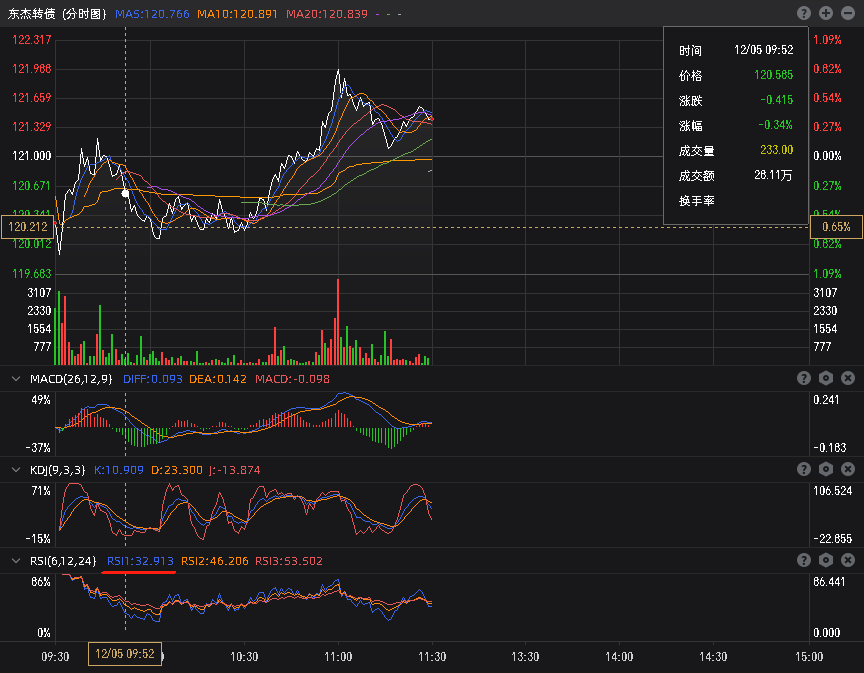Click the 东杰转债 分时图 title
This screenshot has width=864, height=673.
[x=55, y=13]
